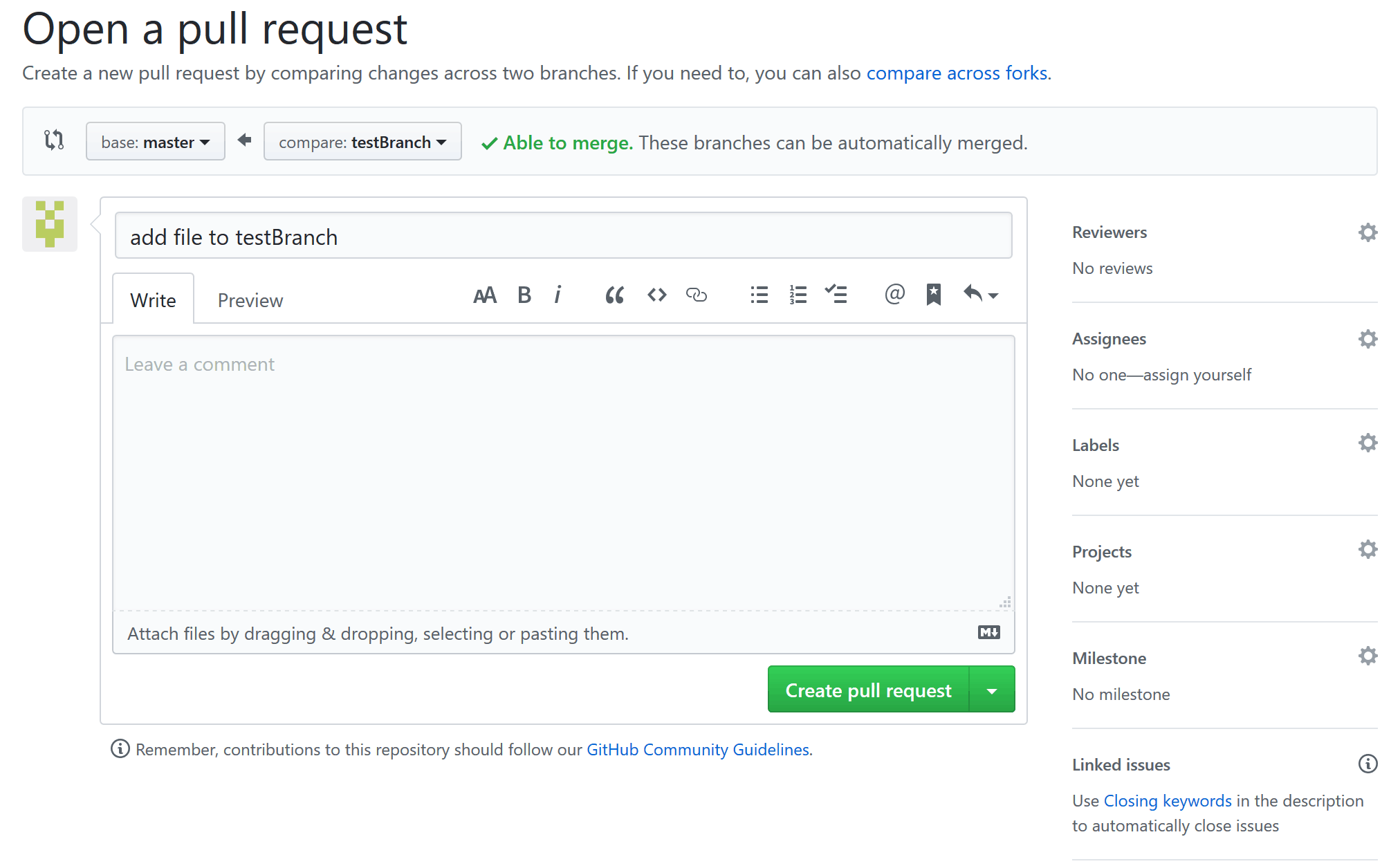Follow the compare across forks link
This screenshot has height=866, width=1400.
(957, 73)
